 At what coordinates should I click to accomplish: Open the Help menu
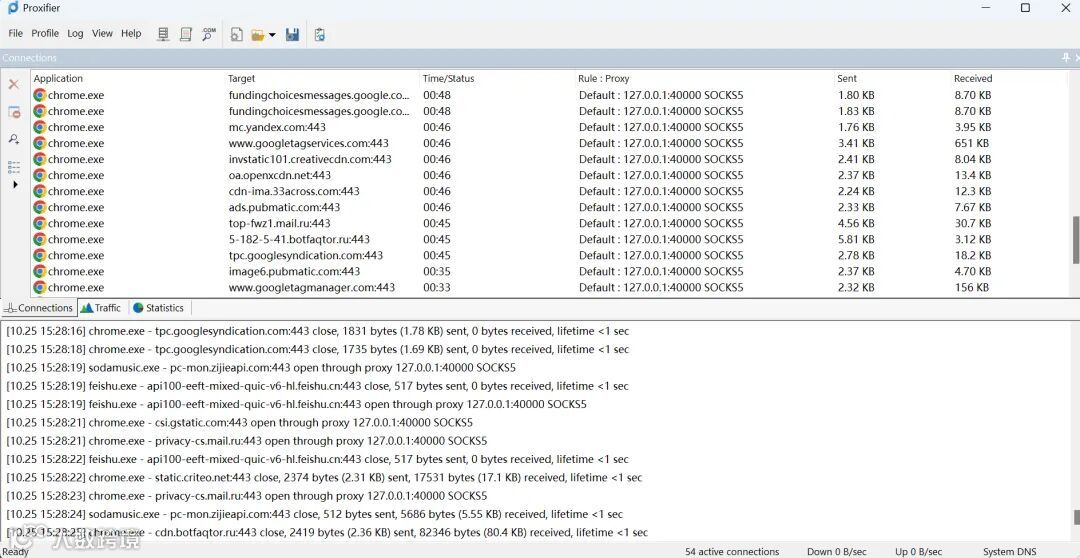click(131, 33)
